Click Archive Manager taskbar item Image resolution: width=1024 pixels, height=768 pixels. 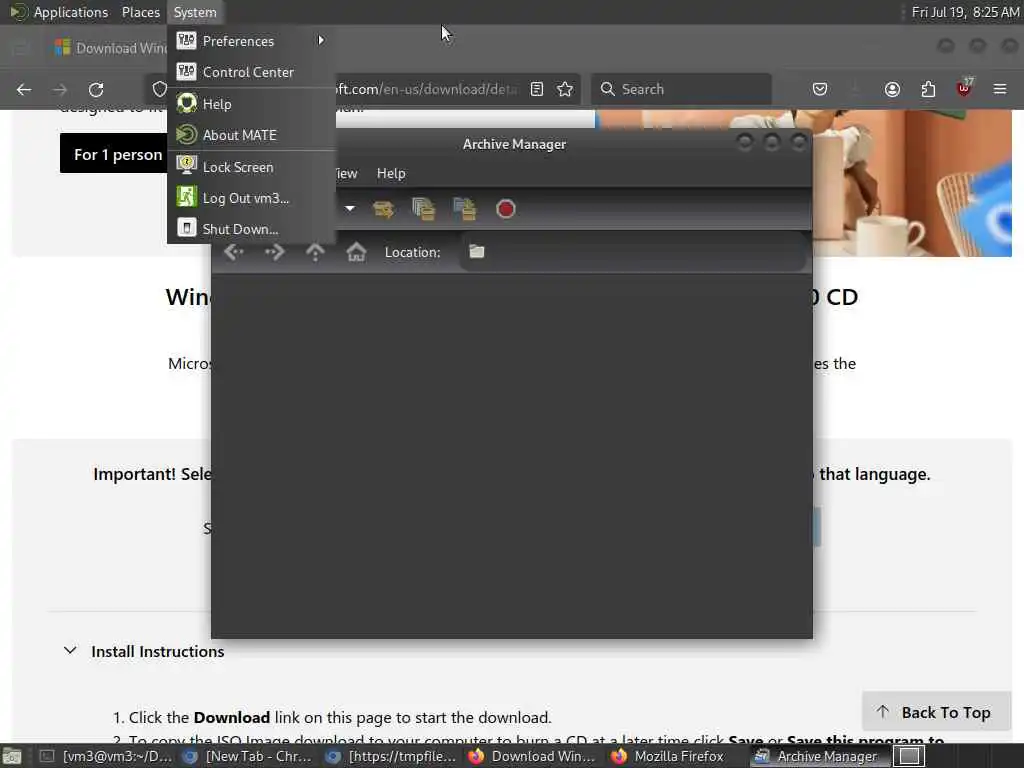816,756
